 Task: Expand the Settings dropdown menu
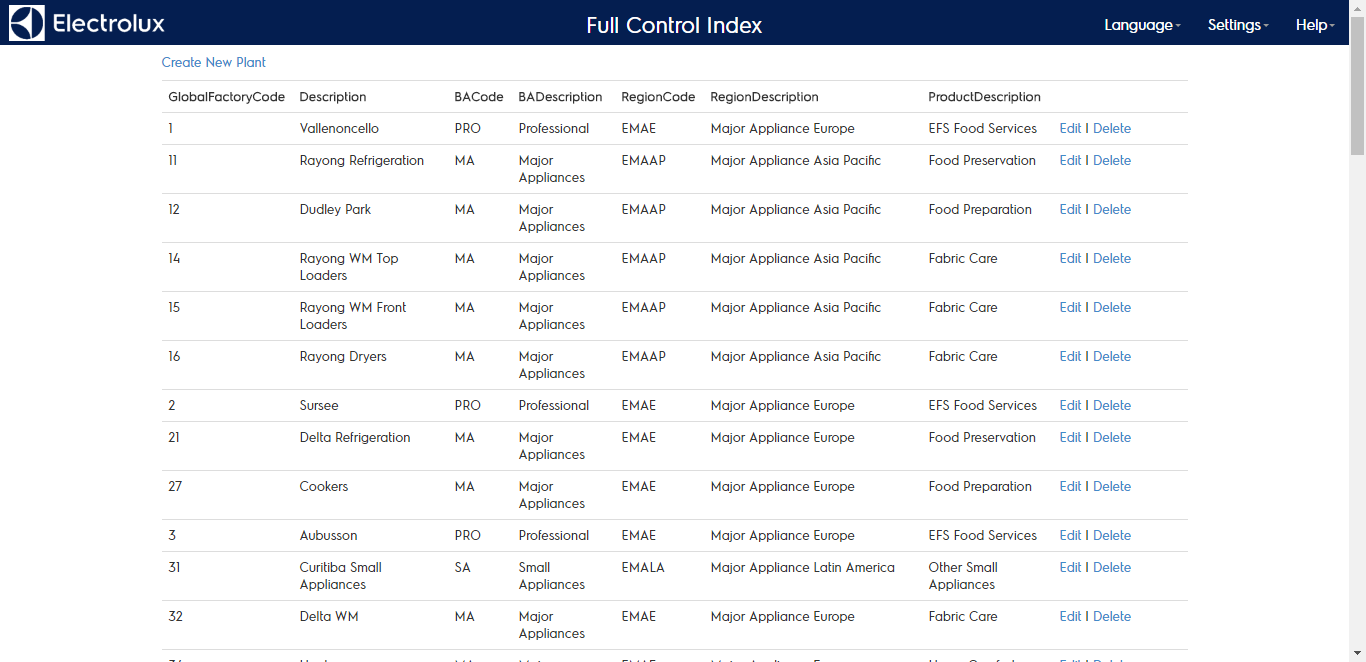[x=1237, y=25]
